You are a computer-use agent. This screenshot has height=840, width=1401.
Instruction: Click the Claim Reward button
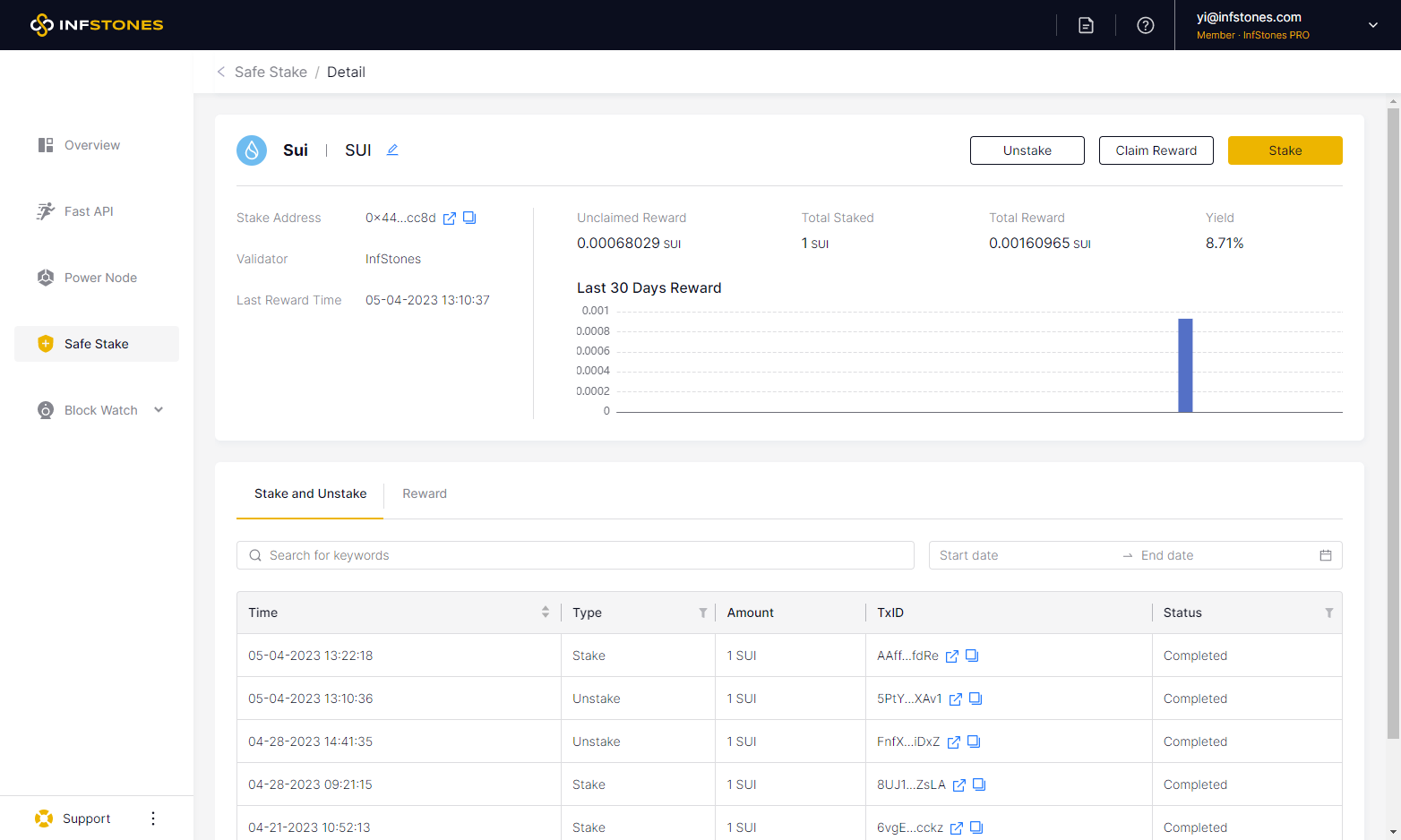point(1156,150)
